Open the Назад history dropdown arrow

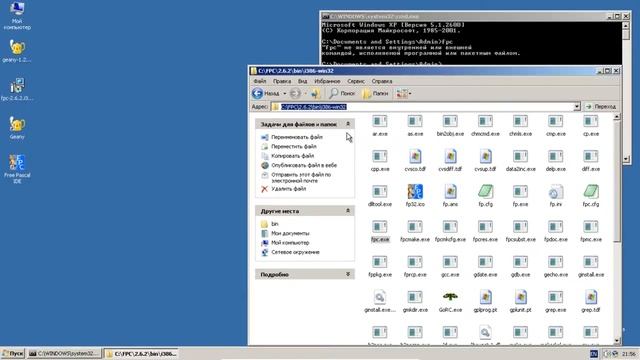[284, 94]
